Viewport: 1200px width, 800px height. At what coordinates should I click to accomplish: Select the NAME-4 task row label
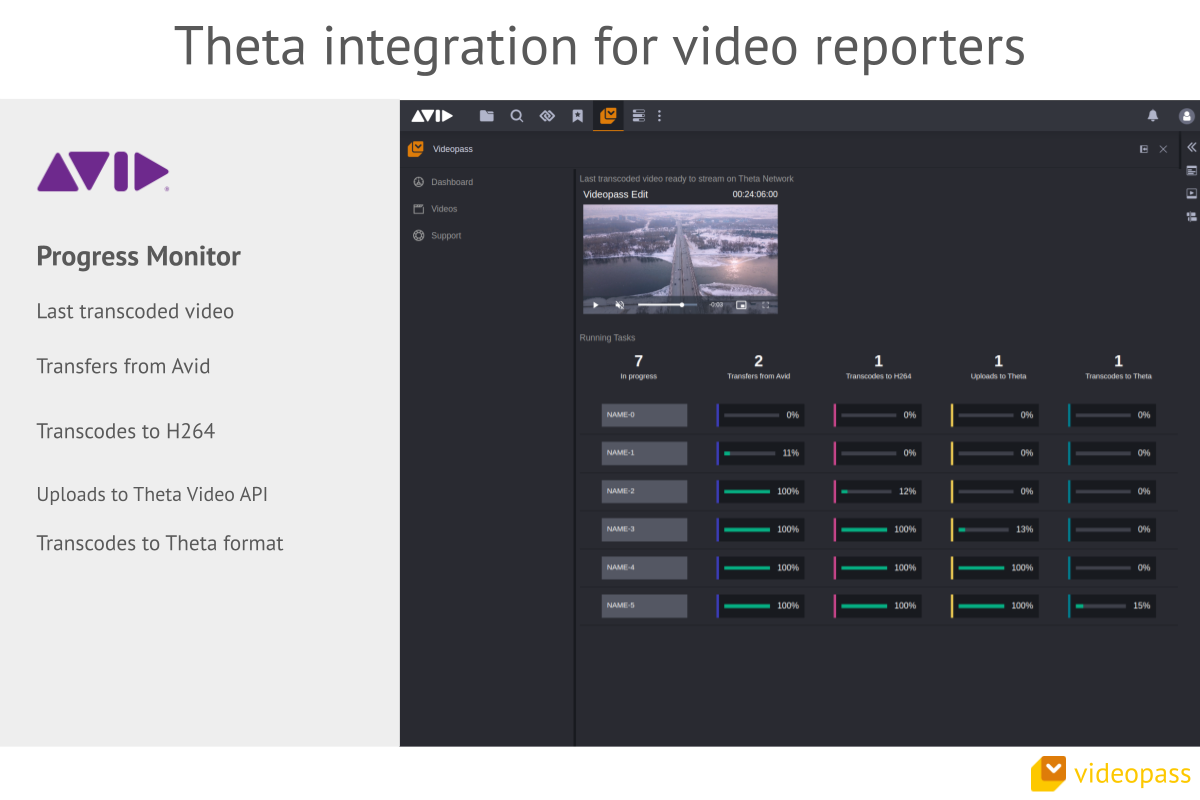tap(644, 567)
